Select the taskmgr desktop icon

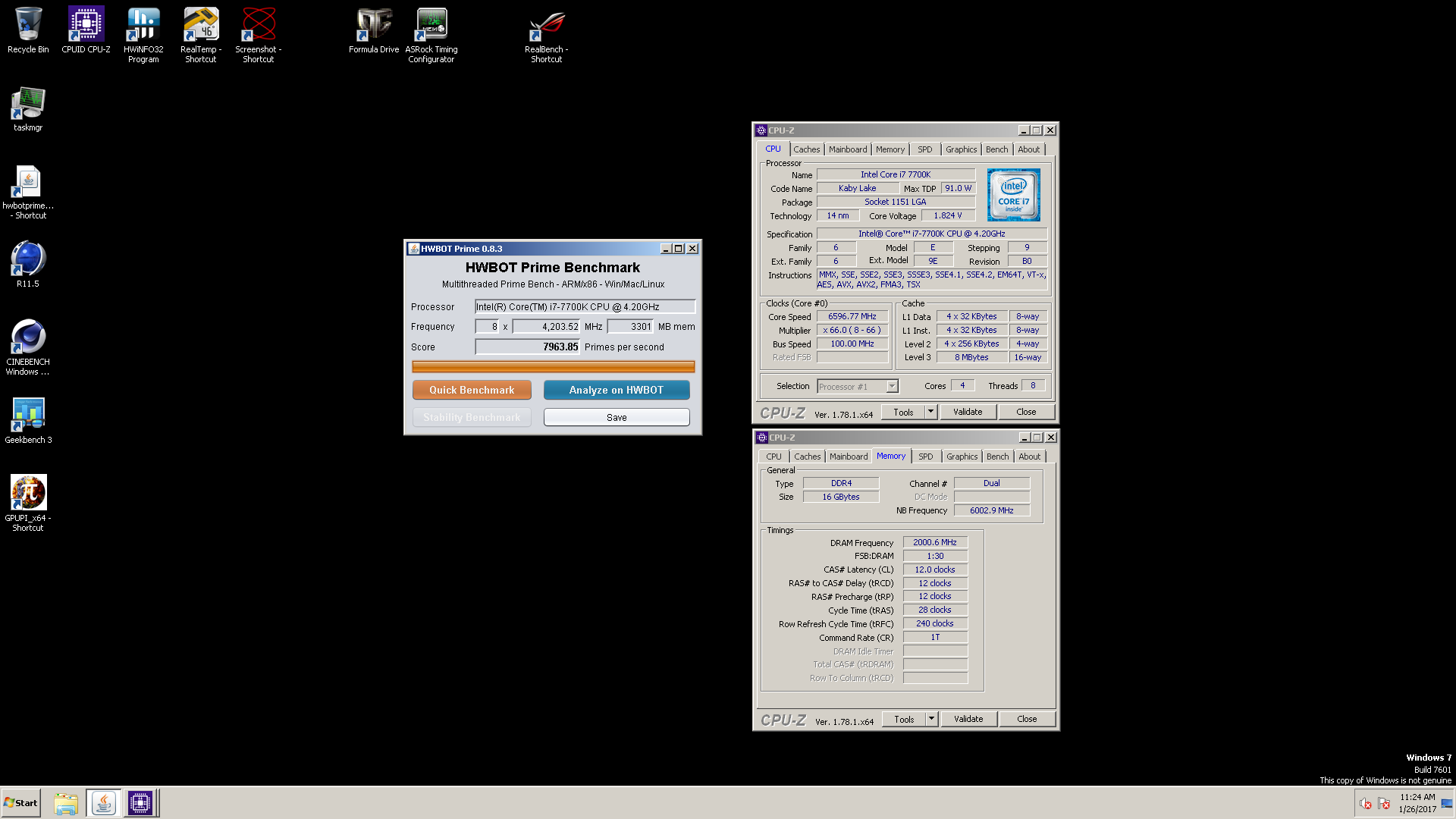click(x=28, y=109)
